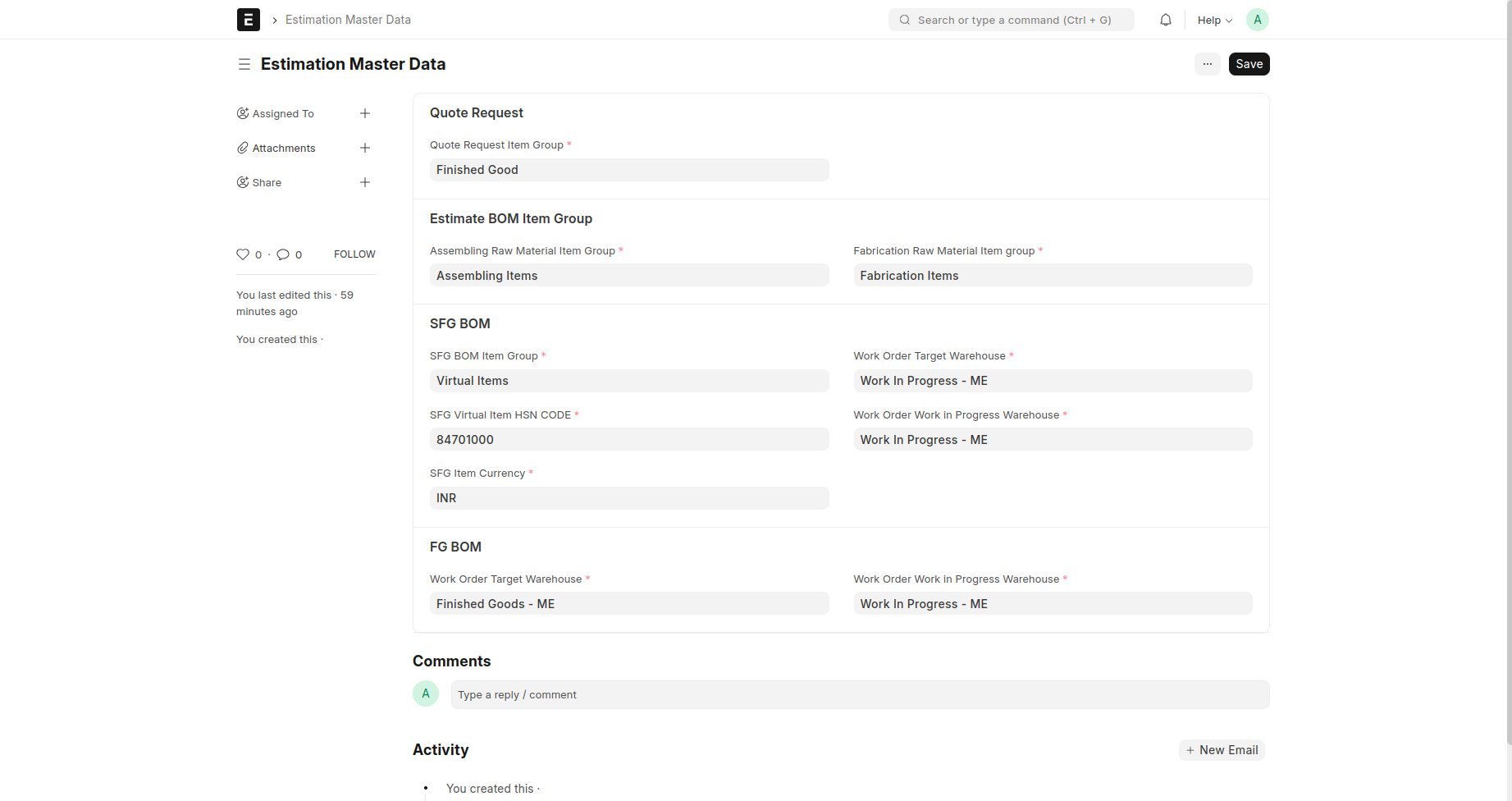This screenshot has height=801, width=1512.
Task: Click the comment reply box
Action: 859,694
